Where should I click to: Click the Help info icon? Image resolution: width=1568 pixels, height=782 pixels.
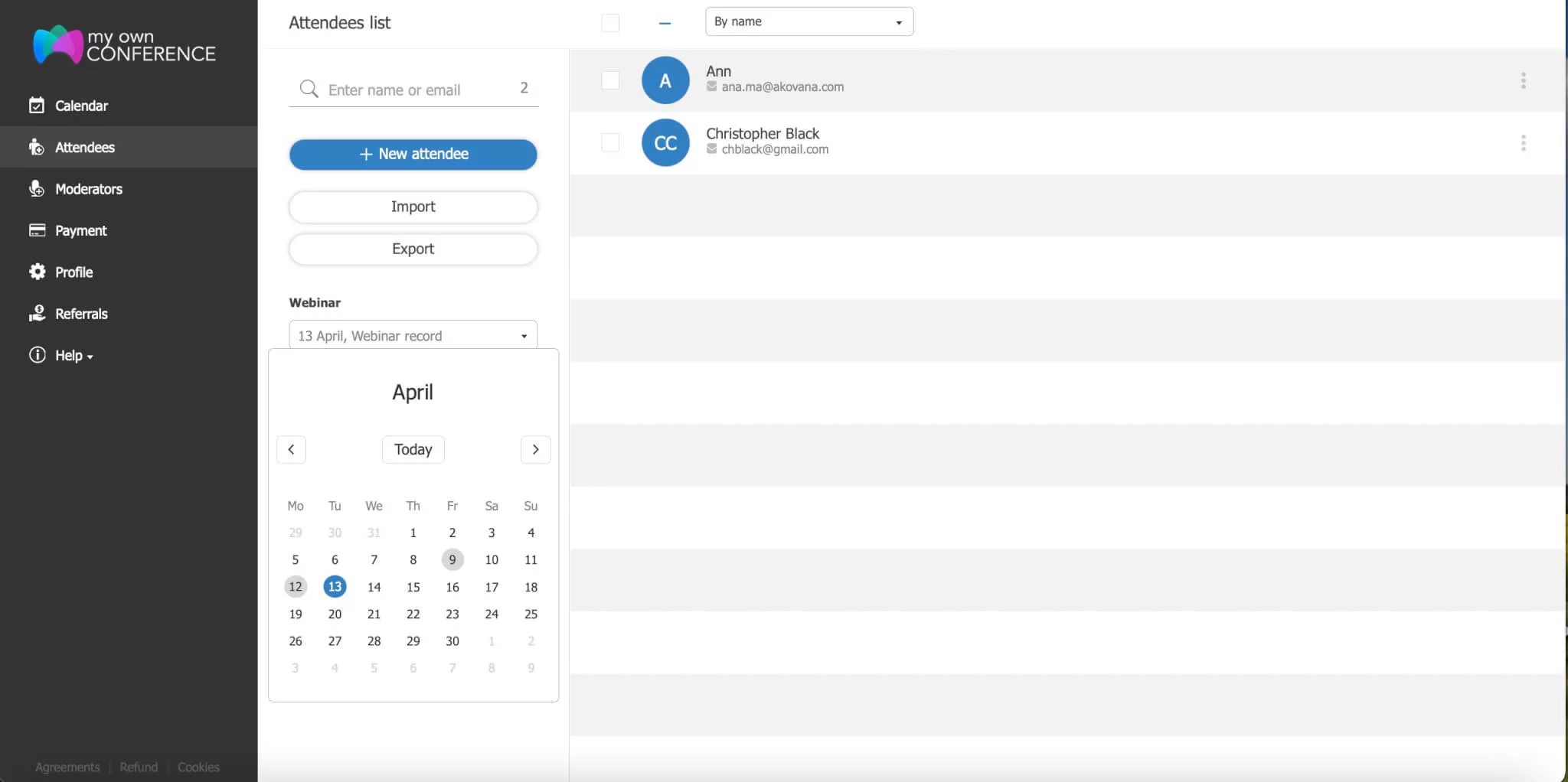[36, 354]
